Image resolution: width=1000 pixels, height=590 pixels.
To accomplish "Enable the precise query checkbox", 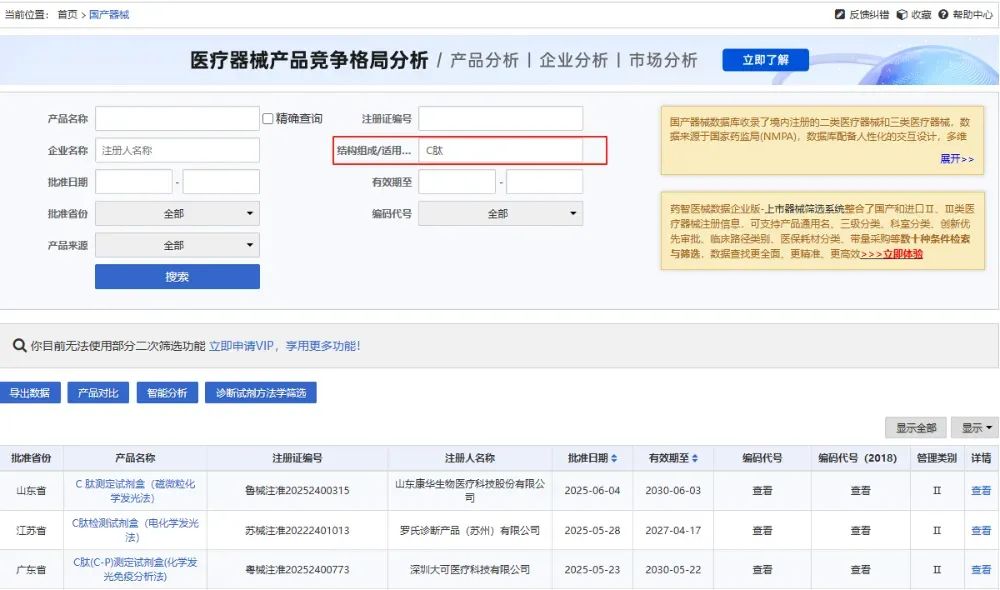I will click(268, 119).
